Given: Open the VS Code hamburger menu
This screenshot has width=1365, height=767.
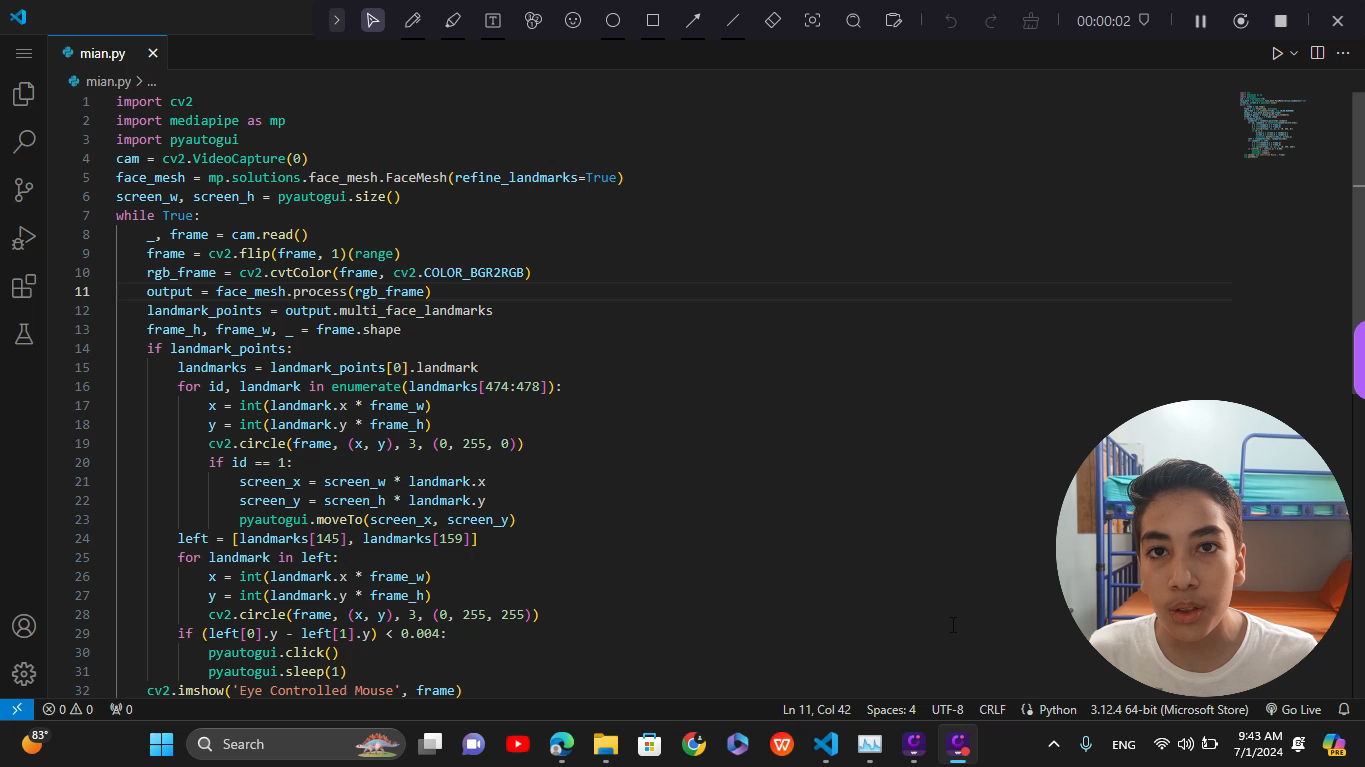Looking at the screenshot, I should [x=24, y=53].
